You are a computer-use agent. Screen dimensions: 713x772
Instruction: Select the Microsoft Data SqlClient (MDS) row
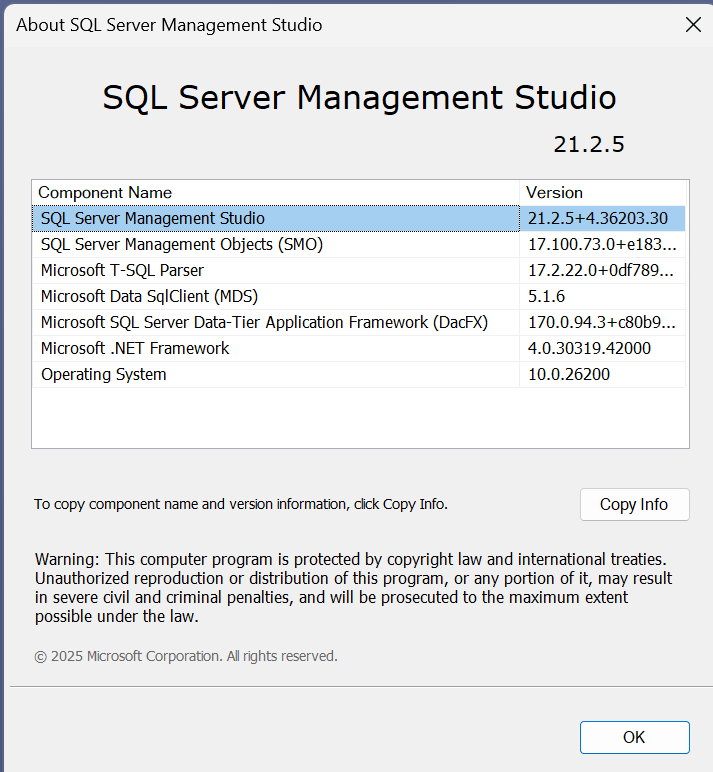(x=358, y=296)
